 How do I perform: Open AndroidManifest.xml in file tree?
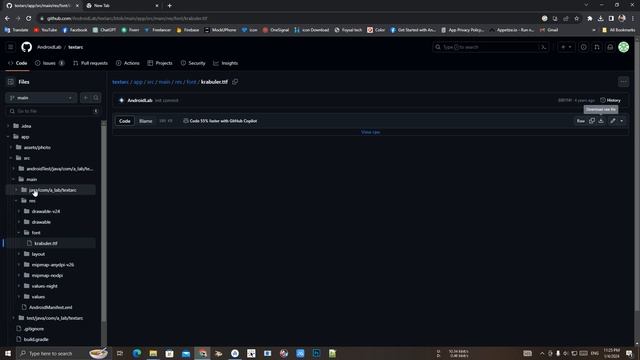51,307
